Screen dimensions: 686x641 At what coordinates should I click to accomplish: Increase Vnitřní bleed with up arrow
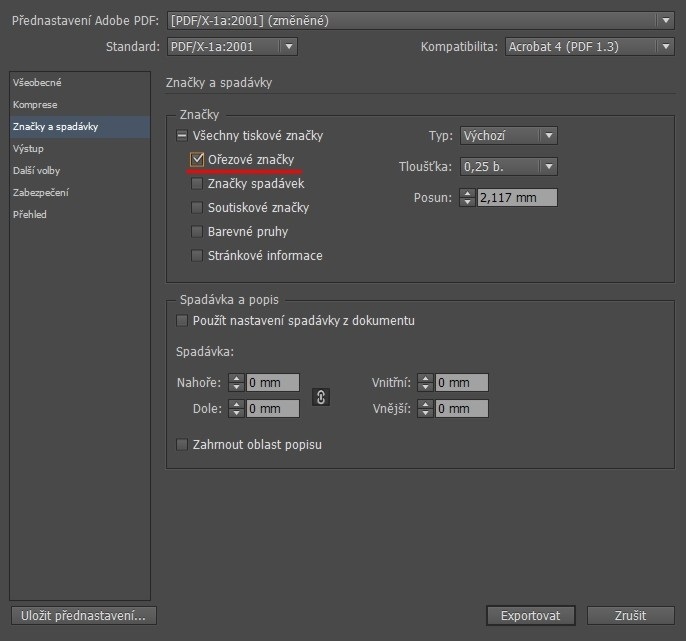tap(425, 378)
